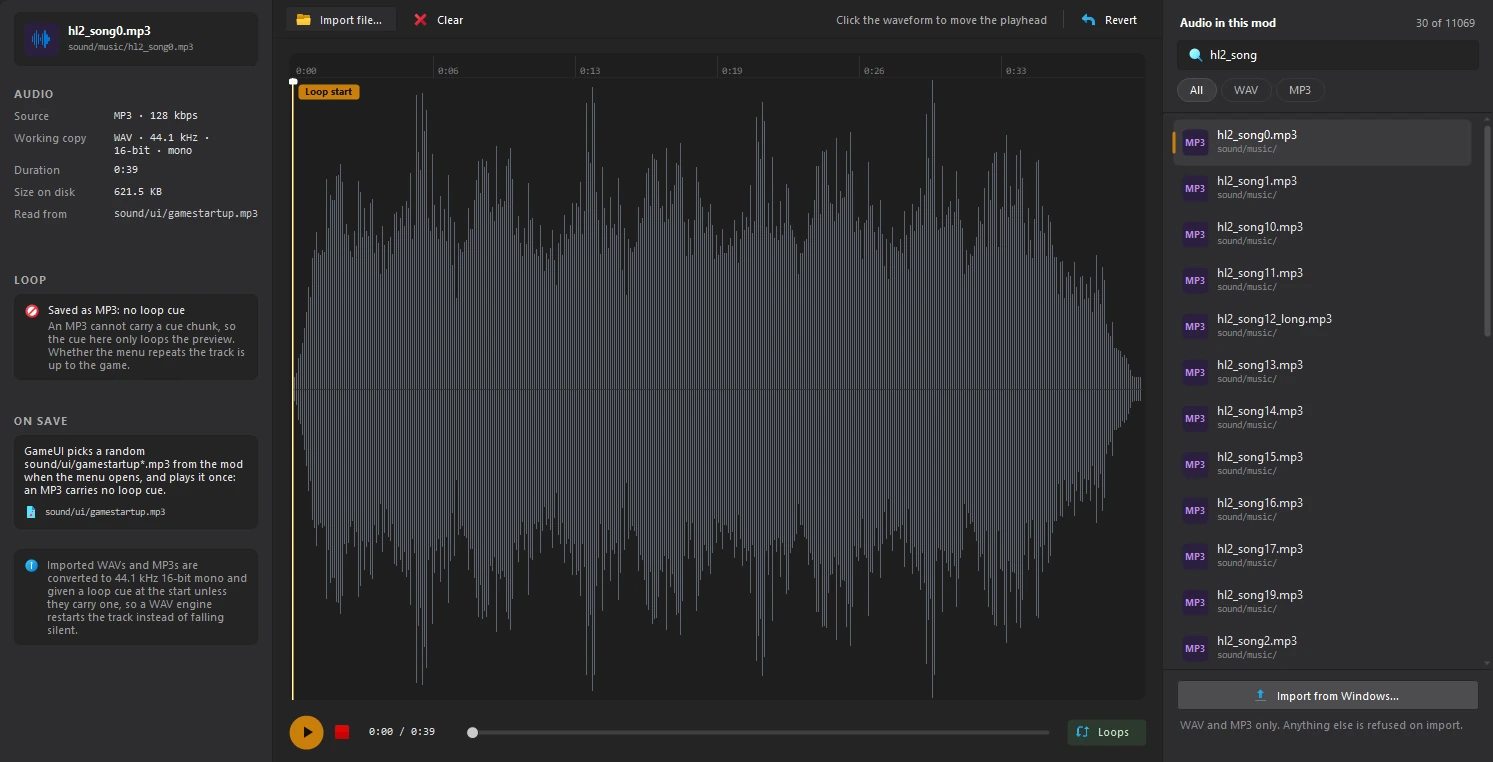Click MP3 icon beside hl2_song13.mp3
This screenshot has width=1493, height=762.
coord(1195,372)
